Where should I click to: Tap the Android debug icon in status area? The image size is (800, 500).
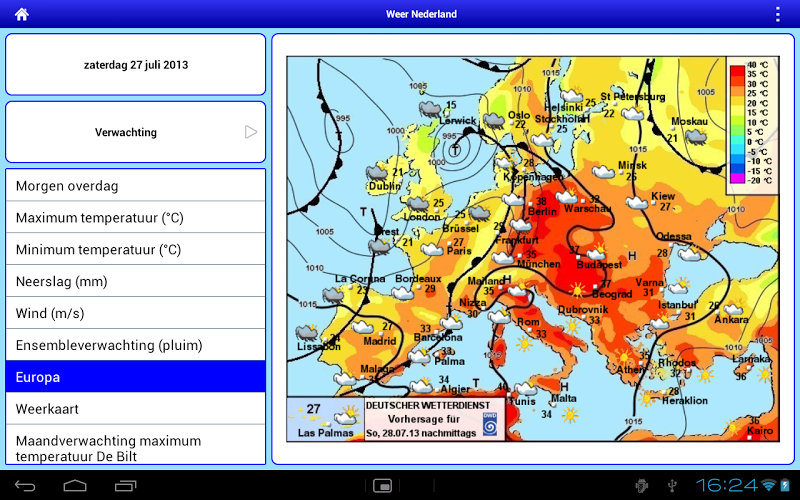pos(641,485)
